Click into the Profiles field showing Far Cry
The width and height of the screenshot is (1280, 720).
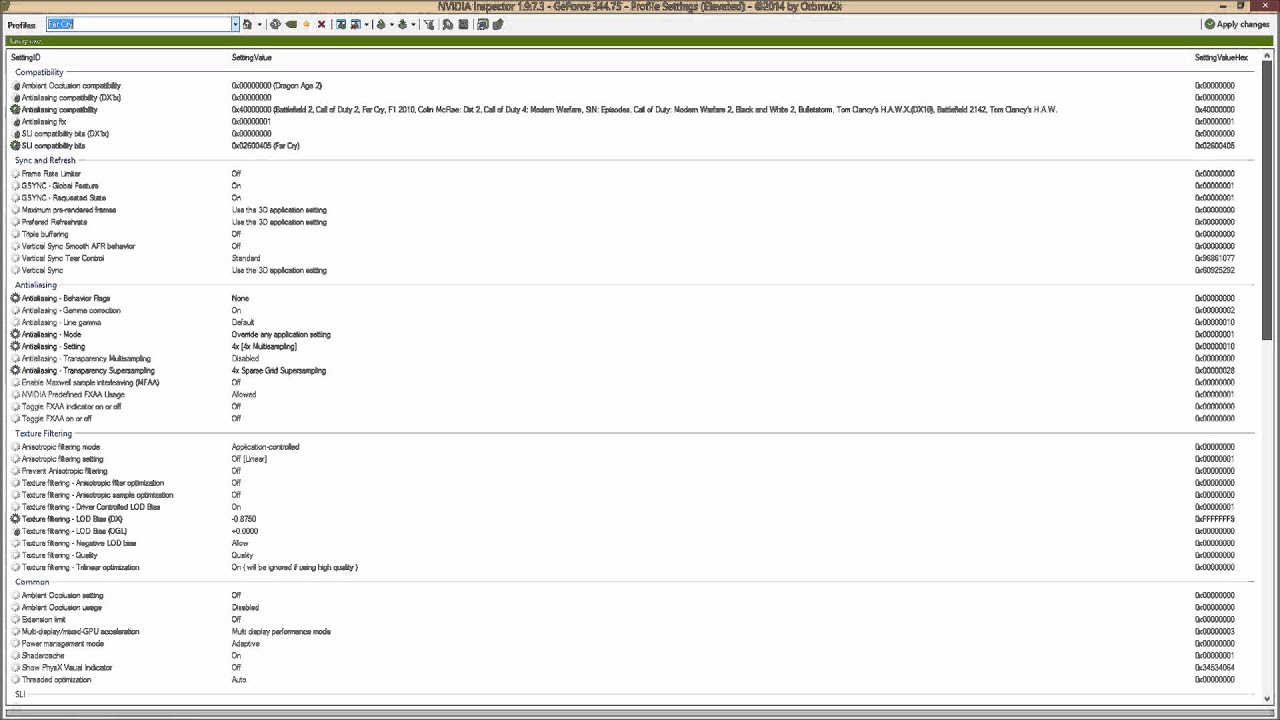click(138, 24)
